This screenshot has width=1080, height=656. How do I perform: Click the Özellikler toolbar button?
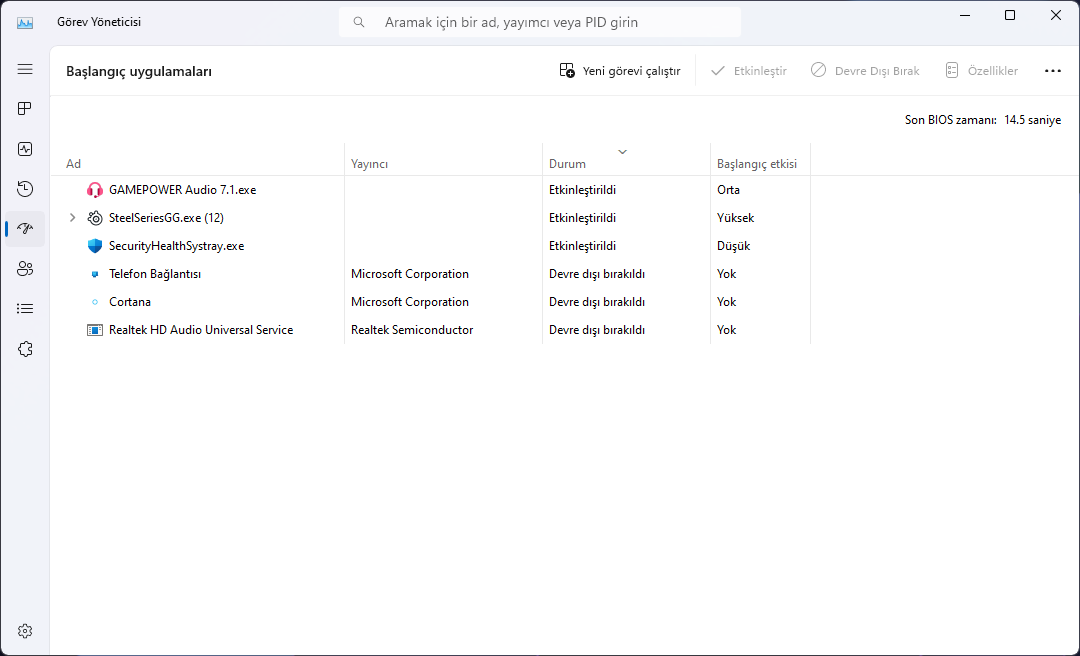pyautogui.click(x=982, y=71)
